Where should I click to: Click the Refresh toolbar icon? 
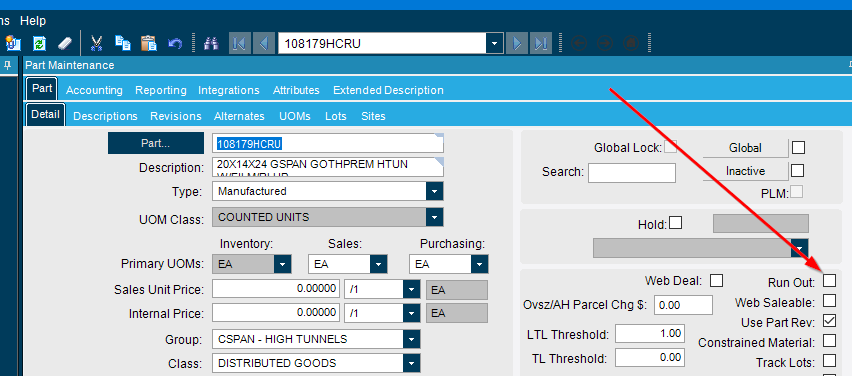pyautogui.click(x=39, y=43)
